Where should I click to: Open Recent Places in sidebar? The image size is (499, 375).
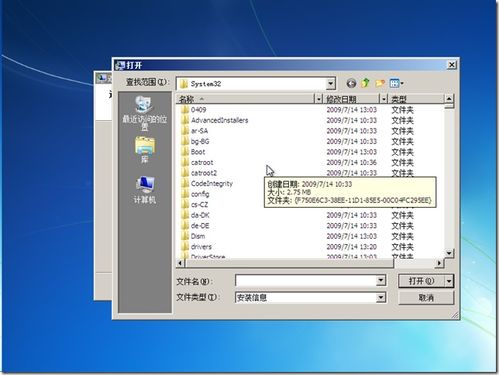[145, 113]
